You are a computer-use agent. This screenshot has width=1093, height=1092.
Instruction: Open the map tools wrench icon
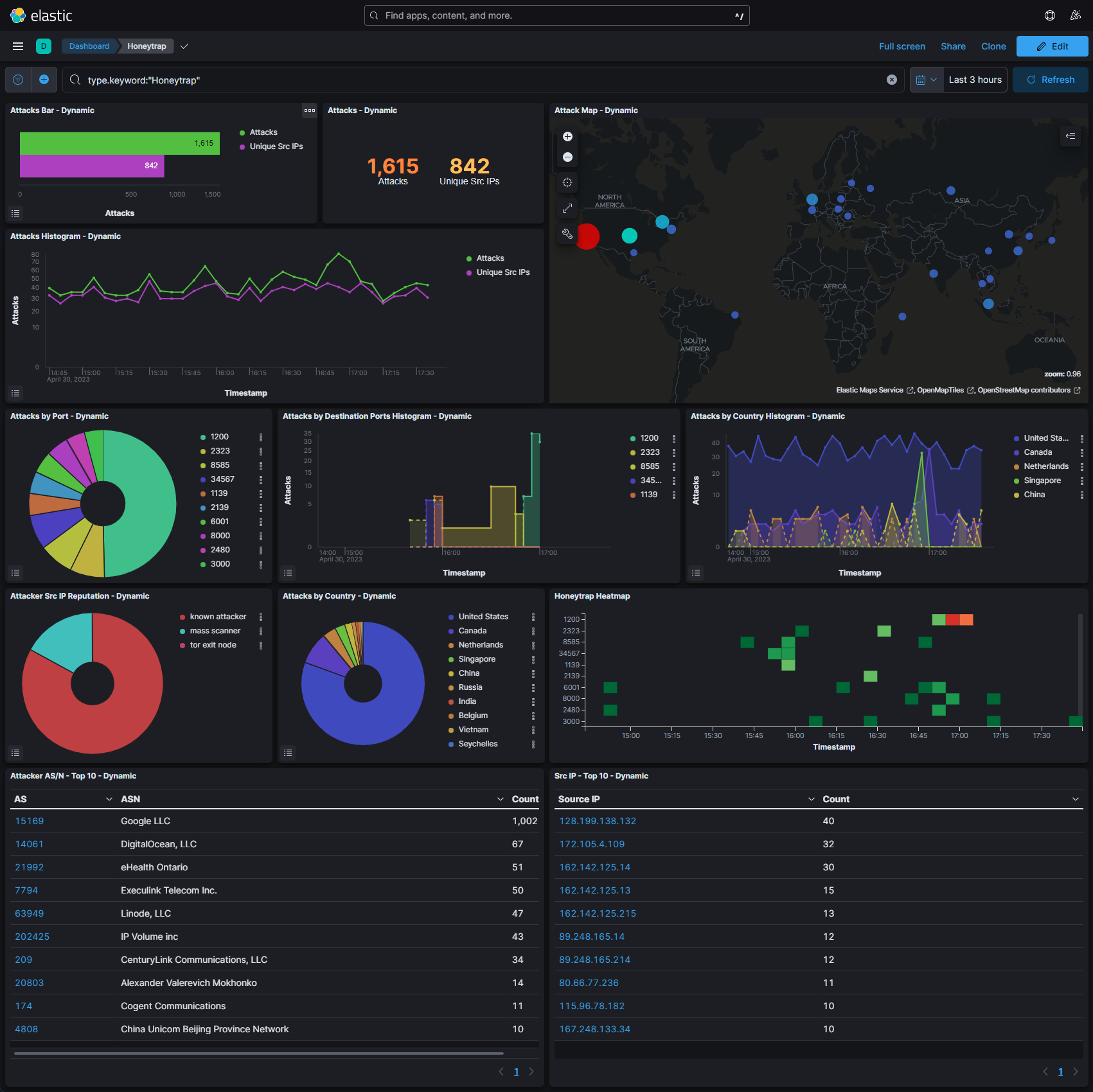567,234
